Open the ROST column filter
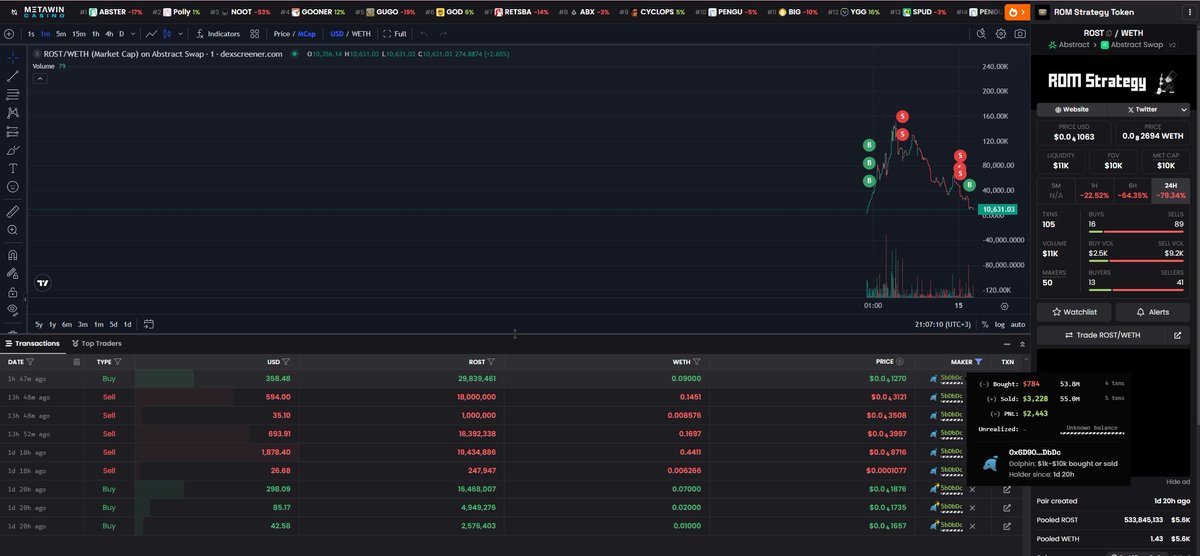This screenshot has width=1200, height=556. click(490, 361)
